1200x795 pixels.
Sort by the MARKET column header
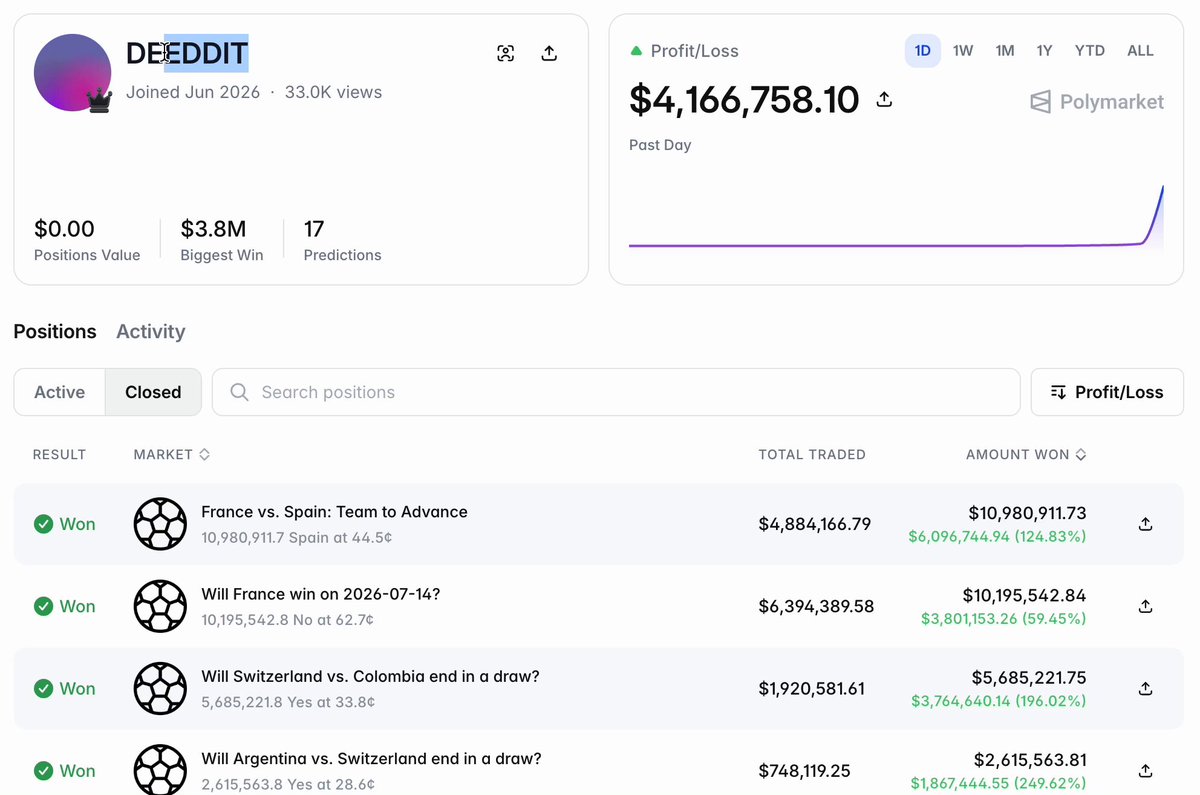172,454
